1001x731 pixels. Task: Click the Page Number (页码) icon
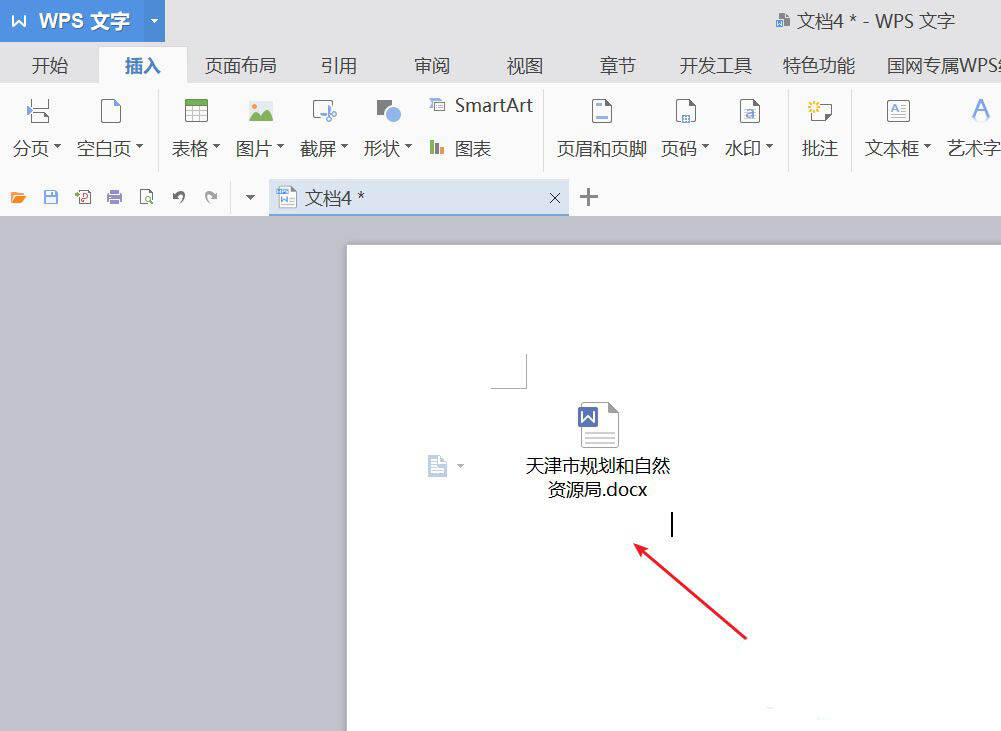point(686,111)
